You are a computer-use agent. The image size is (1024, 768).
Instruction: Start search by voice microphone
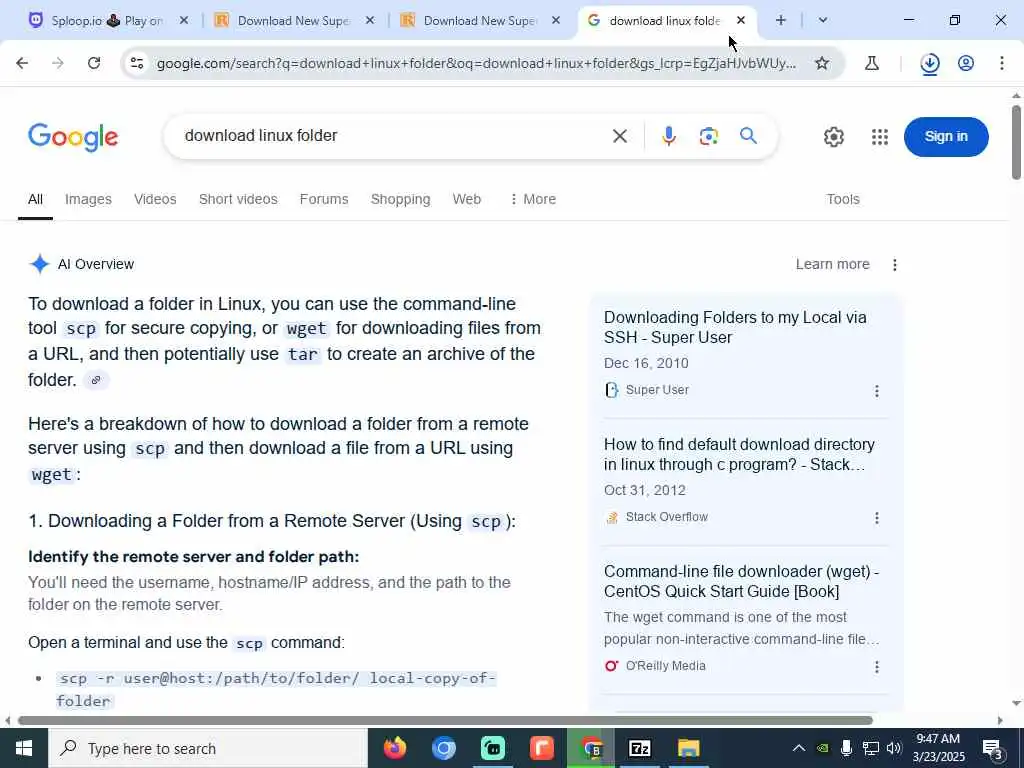668,136
